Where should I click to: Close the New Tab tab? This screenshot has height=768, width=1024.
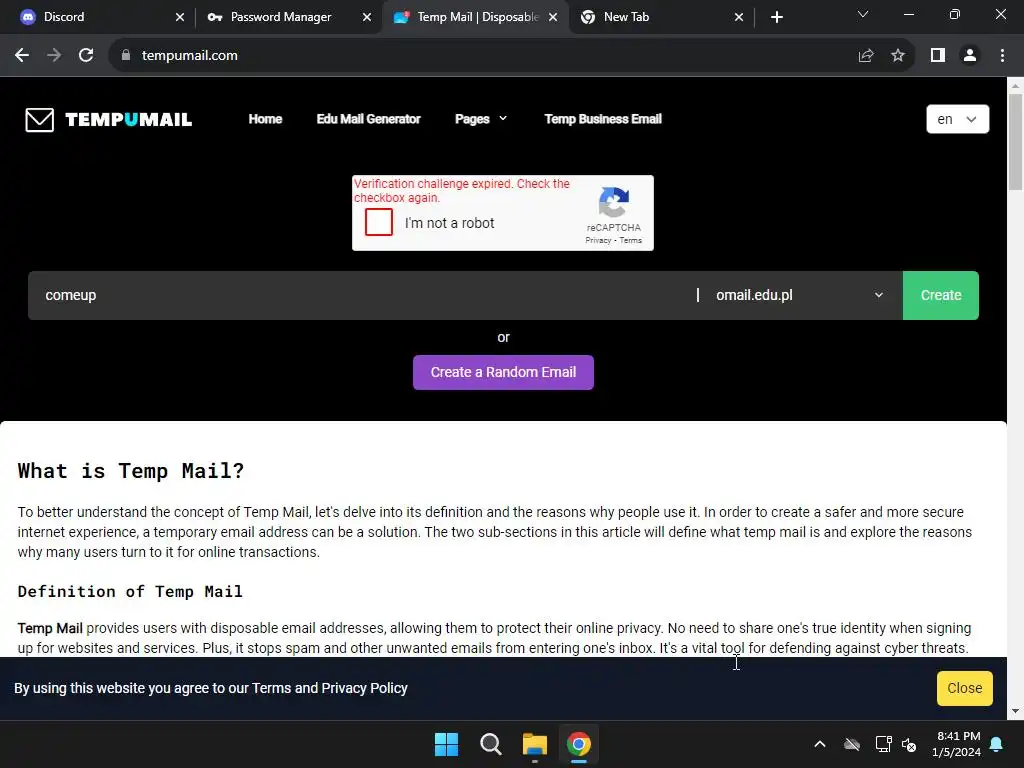[x=739, y=17]
